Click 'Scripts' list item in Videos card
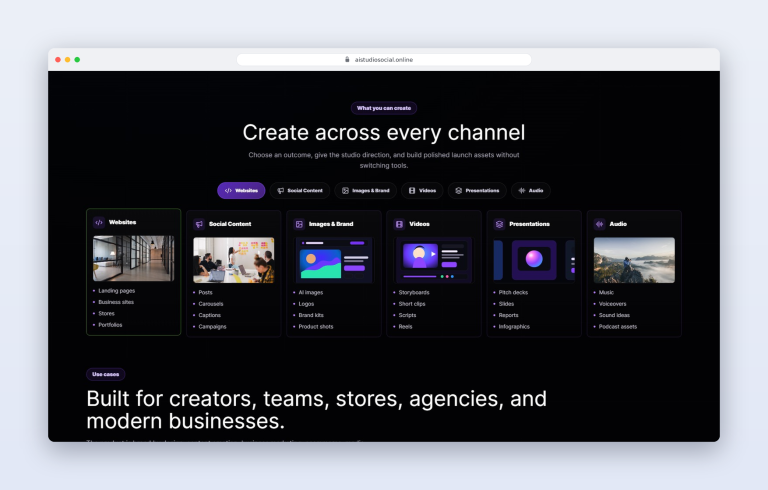This screenshot has width=768, height=490. click(408, 315)
